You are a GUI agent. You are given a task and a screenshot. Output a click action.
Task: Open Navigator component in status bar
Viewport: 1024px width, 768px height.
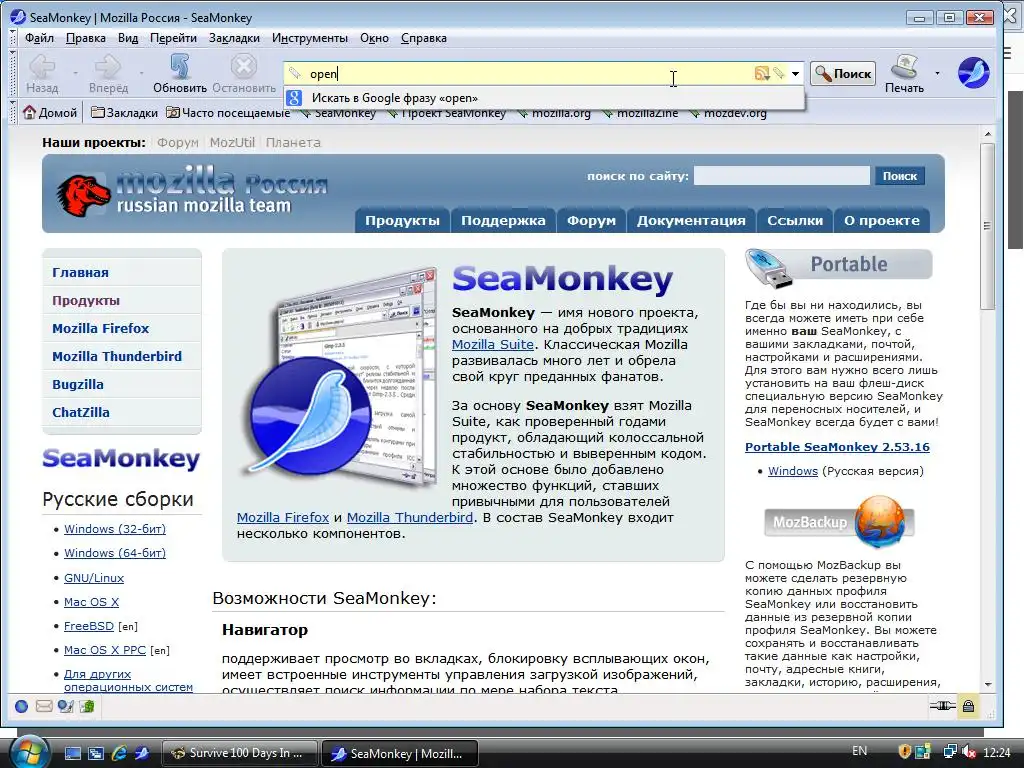[22, 706]
